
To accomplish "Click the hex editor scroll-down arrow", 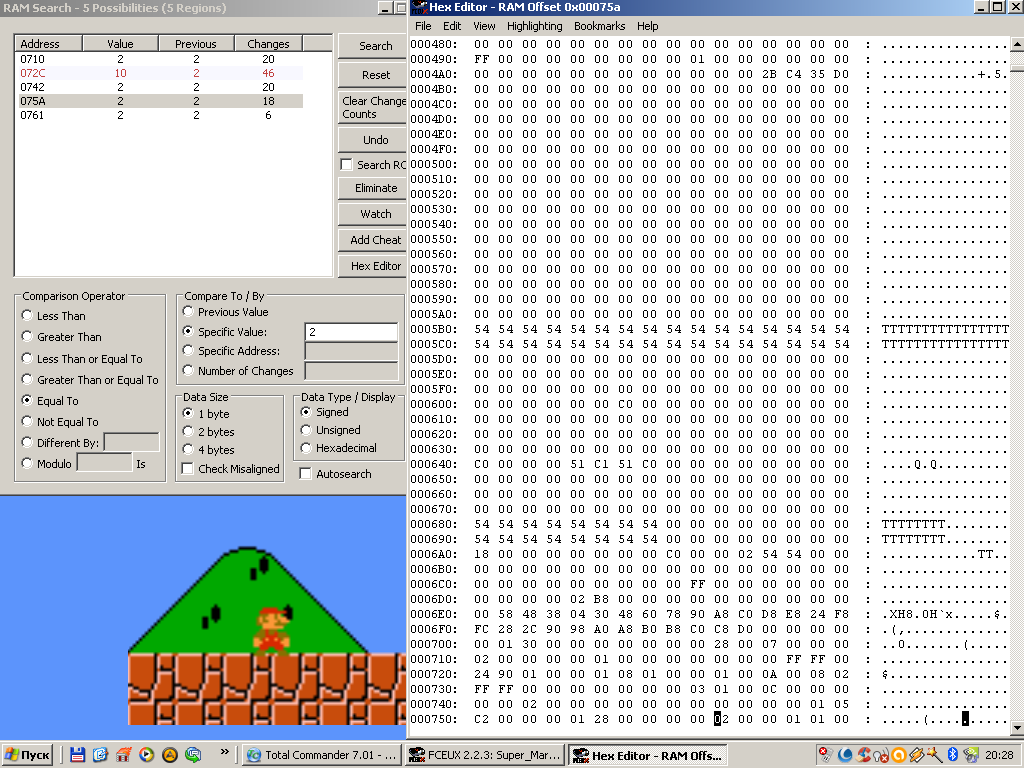I will (x=1017, y=728).
